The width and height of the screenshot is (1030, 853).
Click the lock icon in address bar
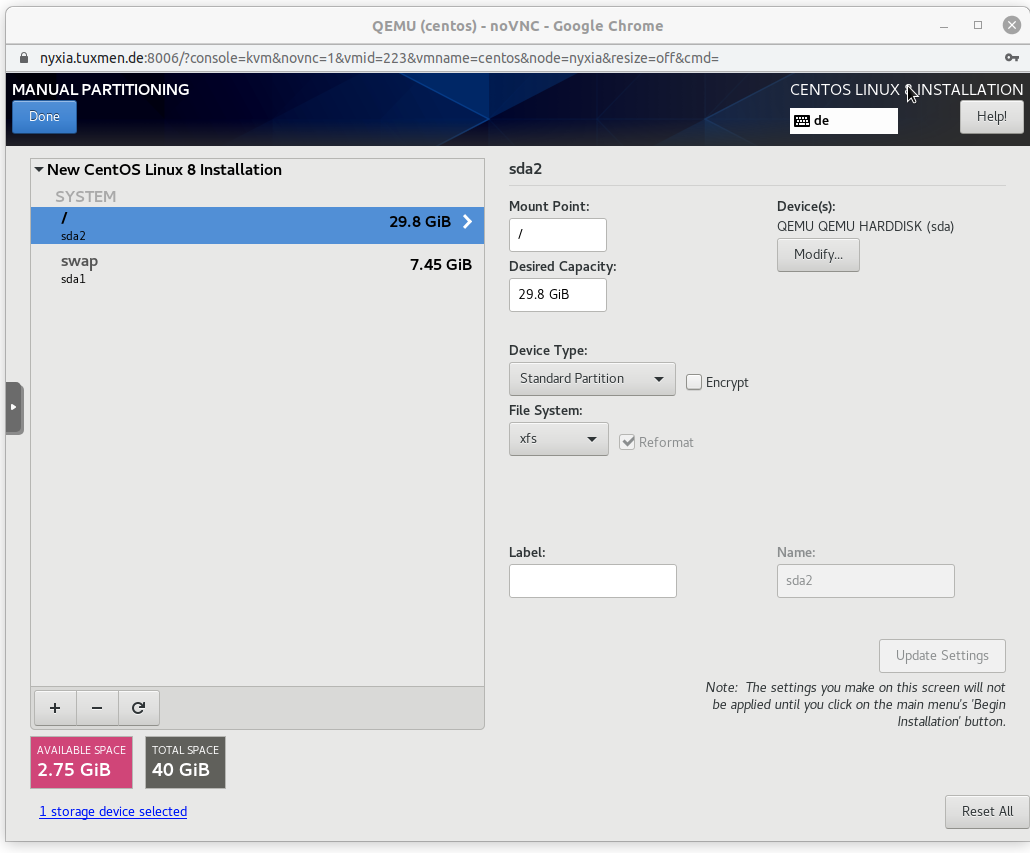click(25, 58)
